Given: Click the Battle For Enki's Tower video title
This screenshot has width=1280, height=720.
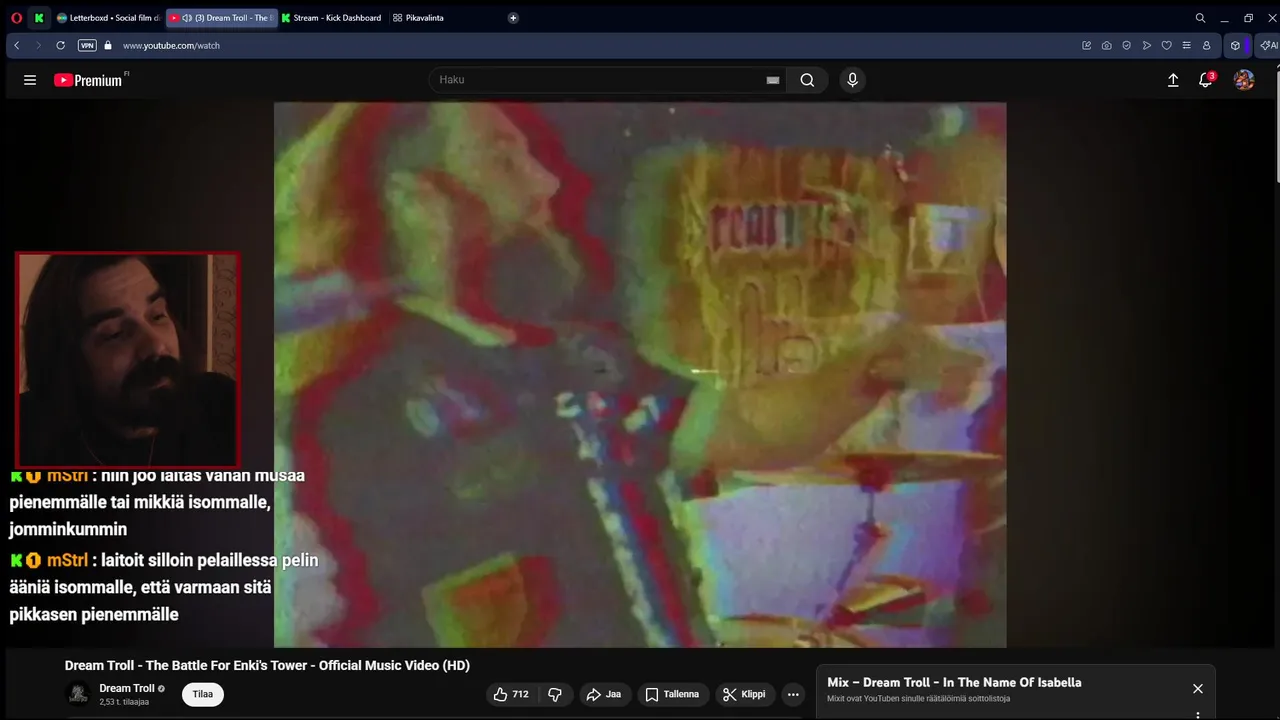Looking at the screenshot, I should [x=267, y=665].
